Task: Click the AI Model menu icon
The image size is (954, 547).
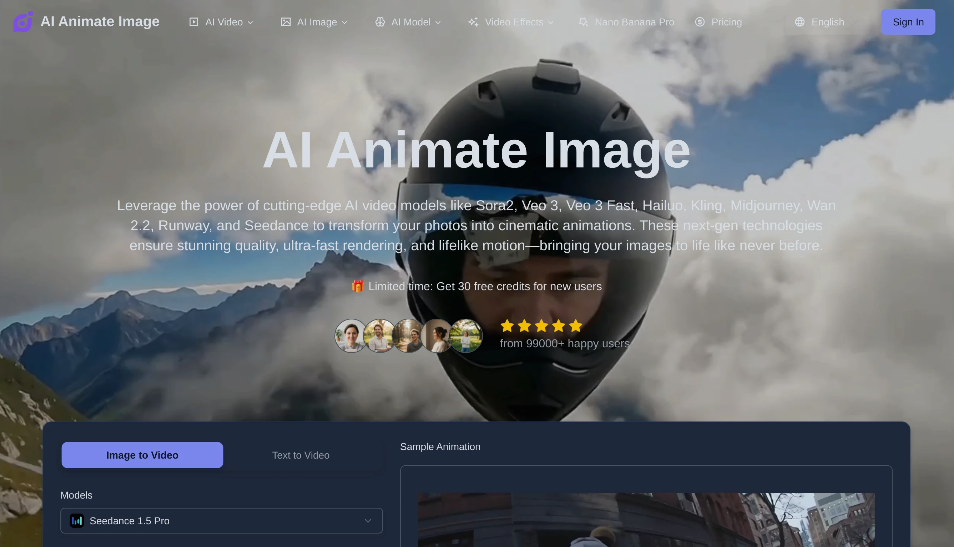Action: click(380, 22)
